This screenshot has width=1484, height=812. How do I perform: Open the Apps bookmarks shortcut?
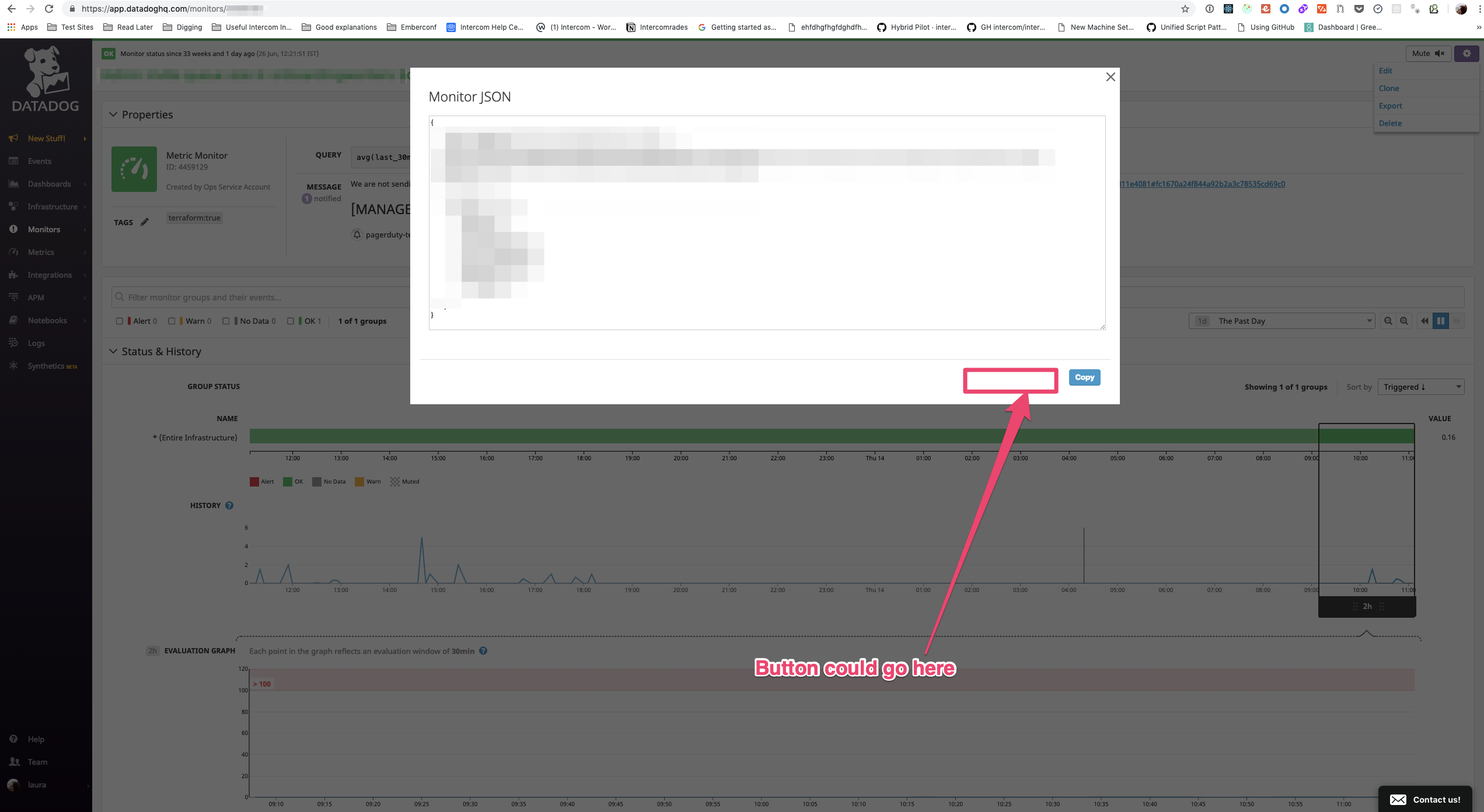pos(22,27)
